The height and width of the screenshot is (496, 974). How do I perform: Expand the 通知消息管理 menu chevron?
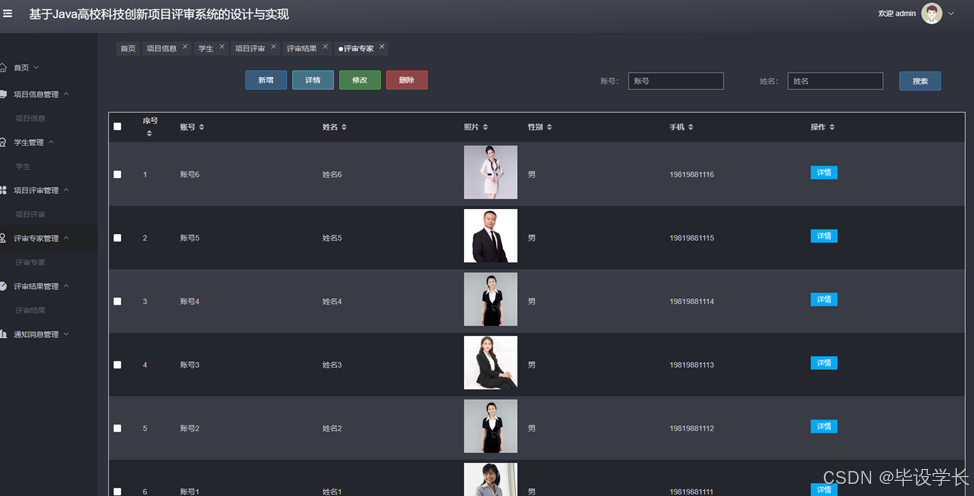66,334
